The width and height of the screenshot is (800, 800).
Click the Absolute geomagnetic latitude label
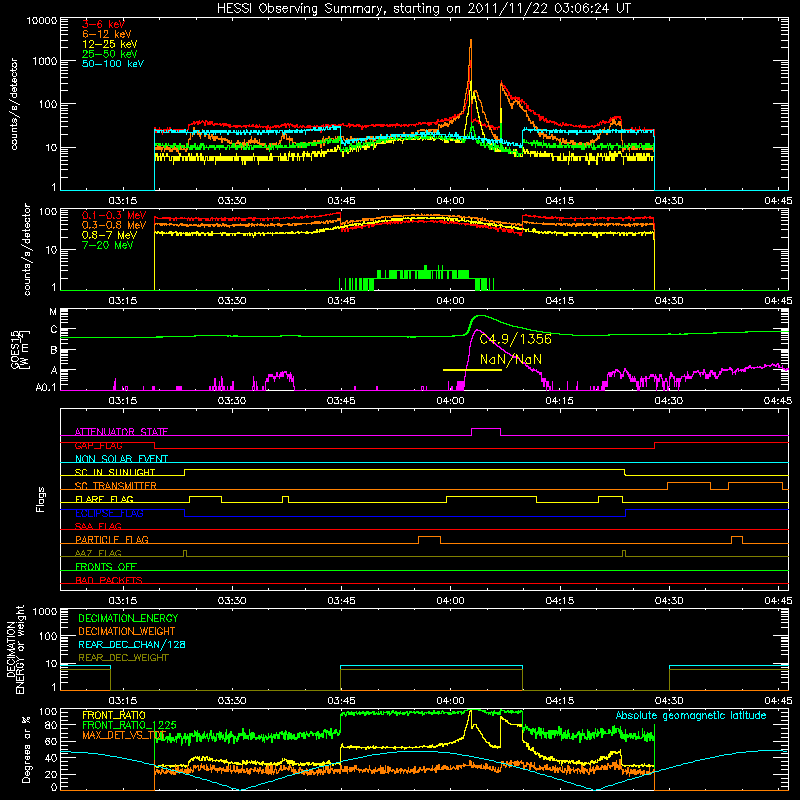(691, 716)
